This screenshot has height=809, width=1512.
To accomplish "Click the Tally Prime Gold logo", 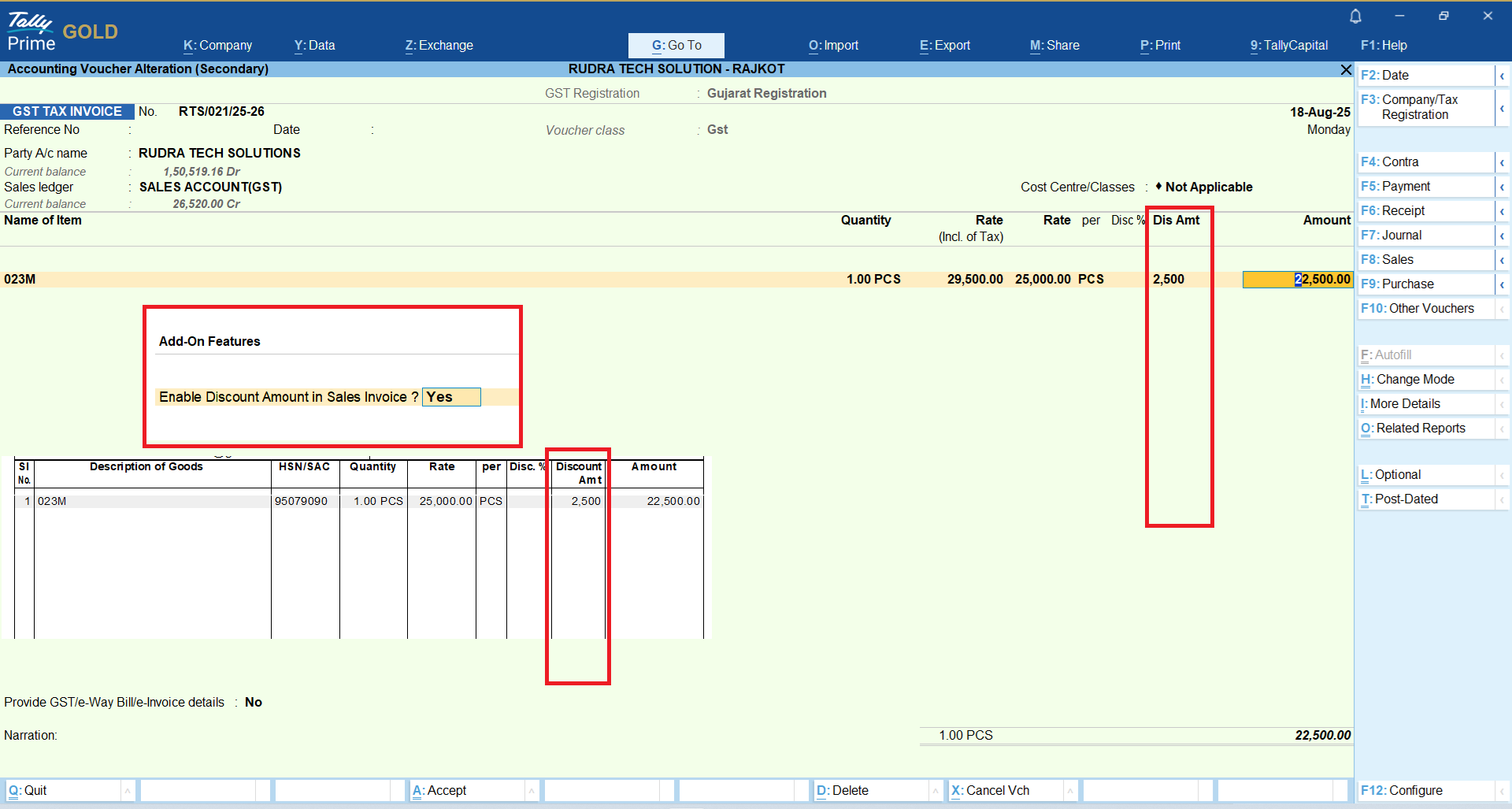I will (62, 32).
